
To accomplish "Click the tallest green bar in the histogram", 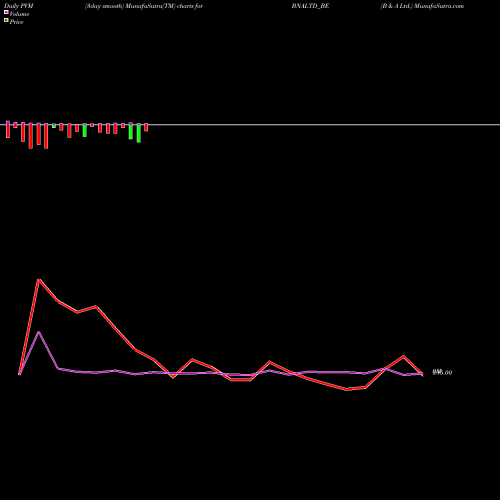I will (x=139, y=133).
